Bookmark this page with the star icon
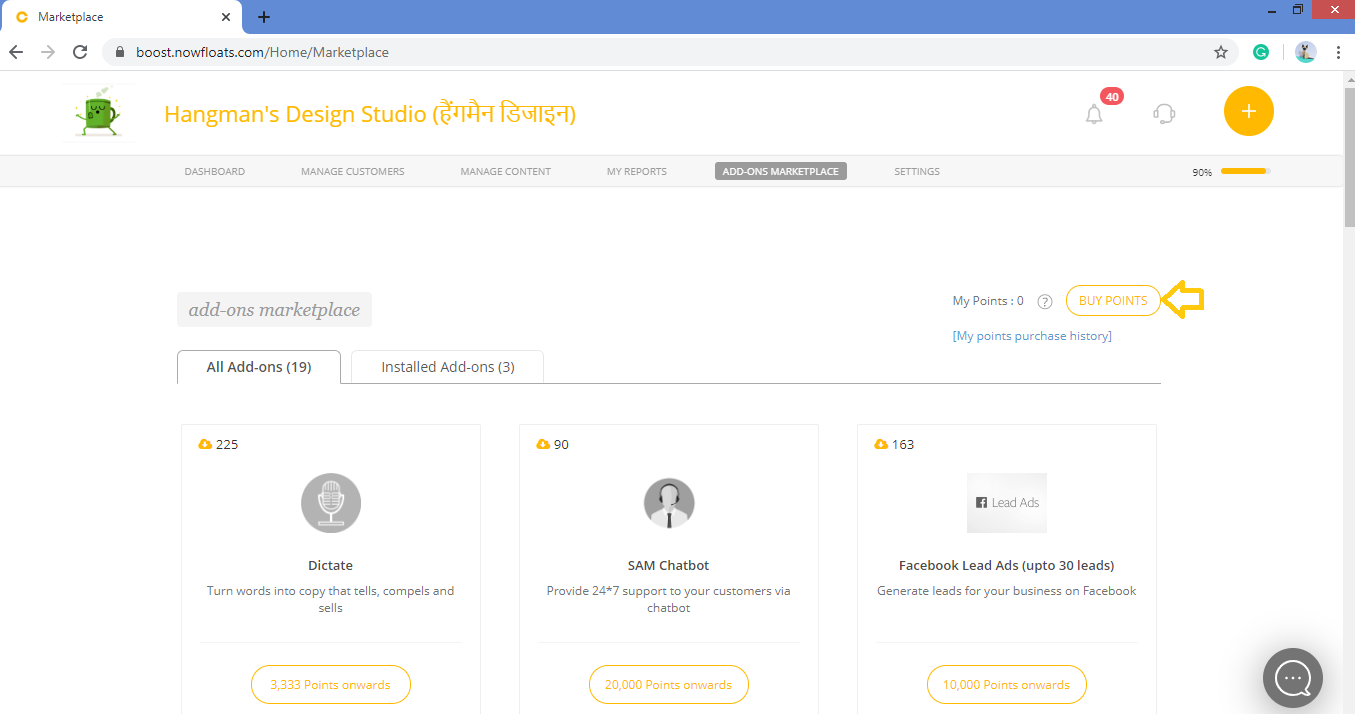This screenshot has width=1355, height=714. (x=1220, y=52)
